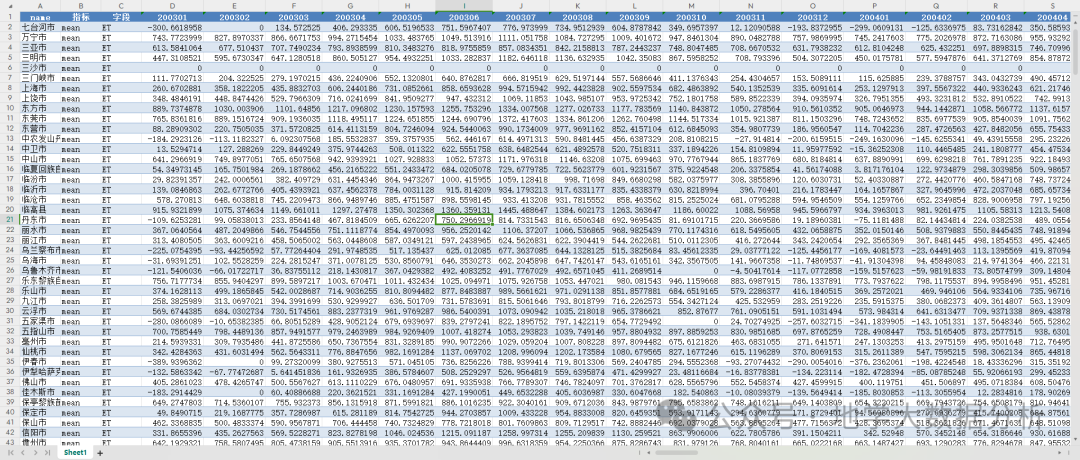Select cell '九江市'
Image resolution: width=1080 pixels, height=460 pixels.
pyautogui.click(x=39, y=299)
